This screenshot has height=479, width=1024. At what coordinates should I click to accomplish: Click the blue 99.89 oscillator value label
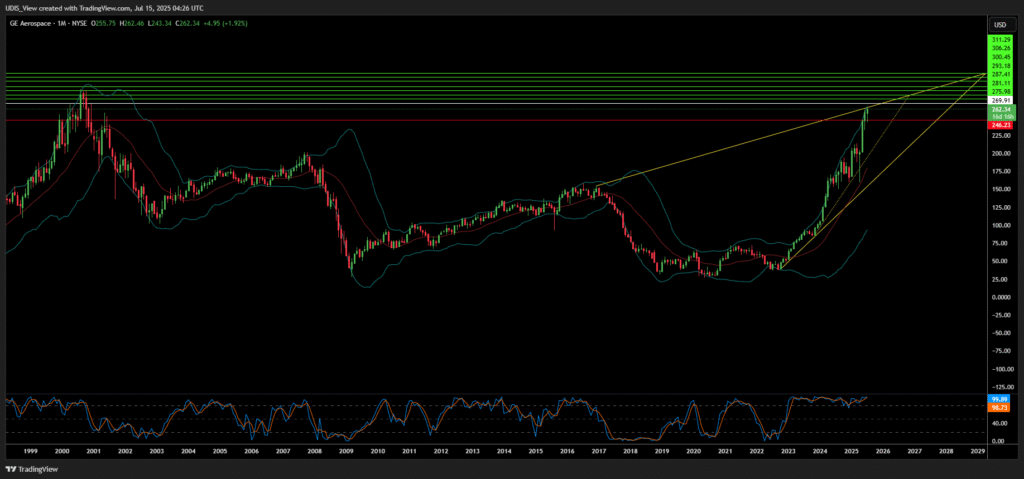click(998, 399)
